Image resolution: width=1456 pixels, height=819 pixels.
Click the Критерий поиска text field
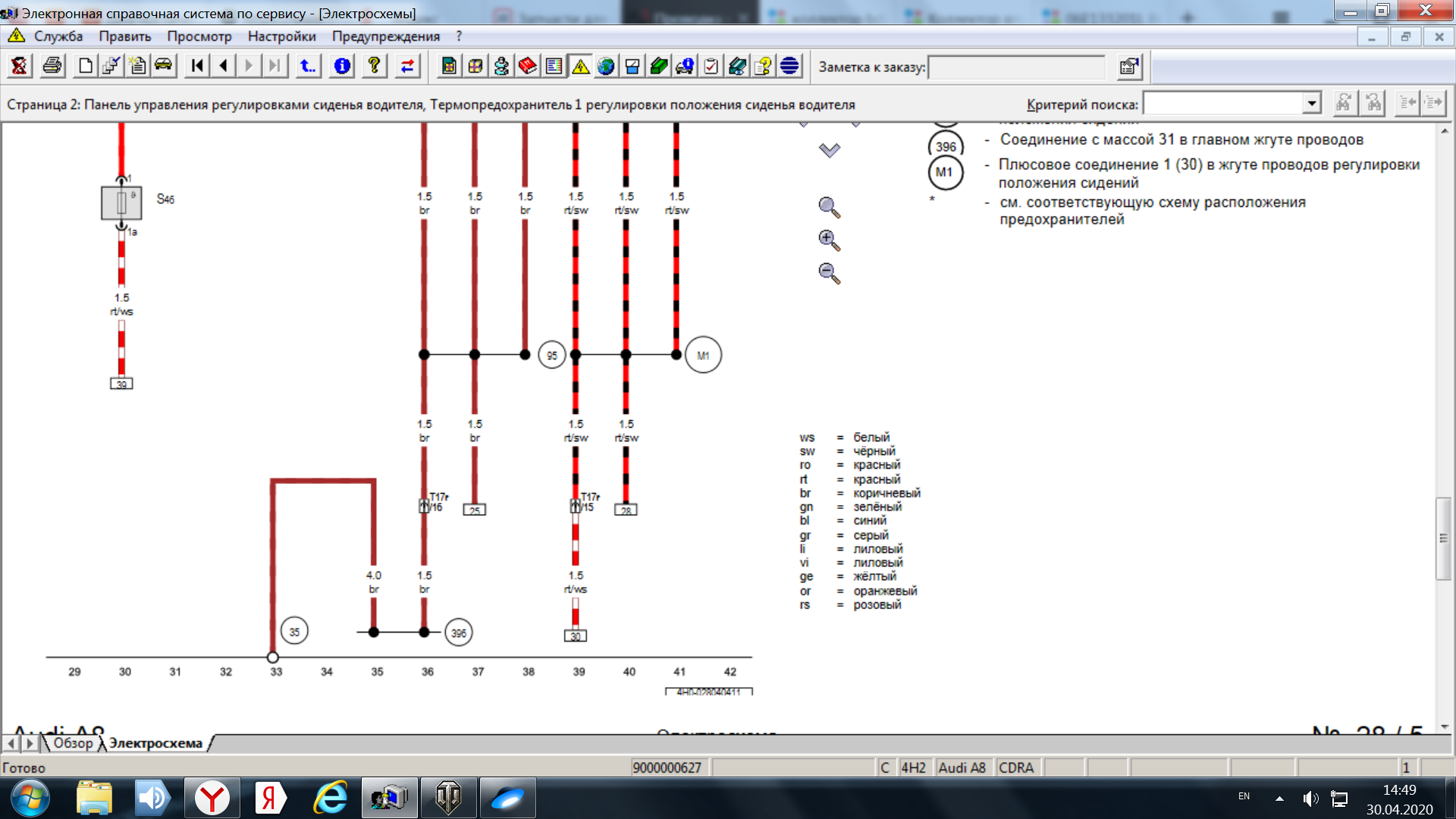tap(1223, 103)
